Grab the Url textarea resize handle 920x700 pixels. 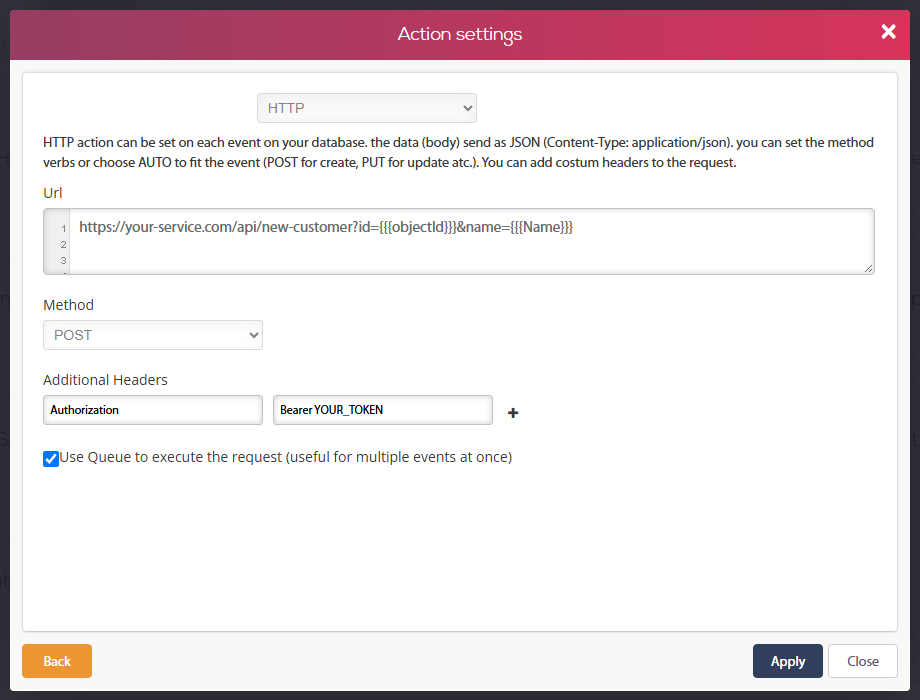[x=868, y=268]
